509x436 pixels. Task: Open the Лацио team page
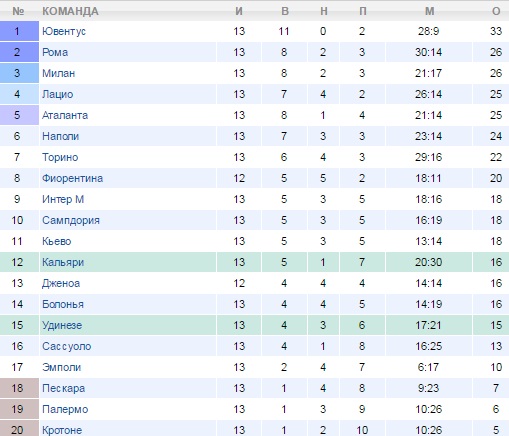(x=57, y=94)
